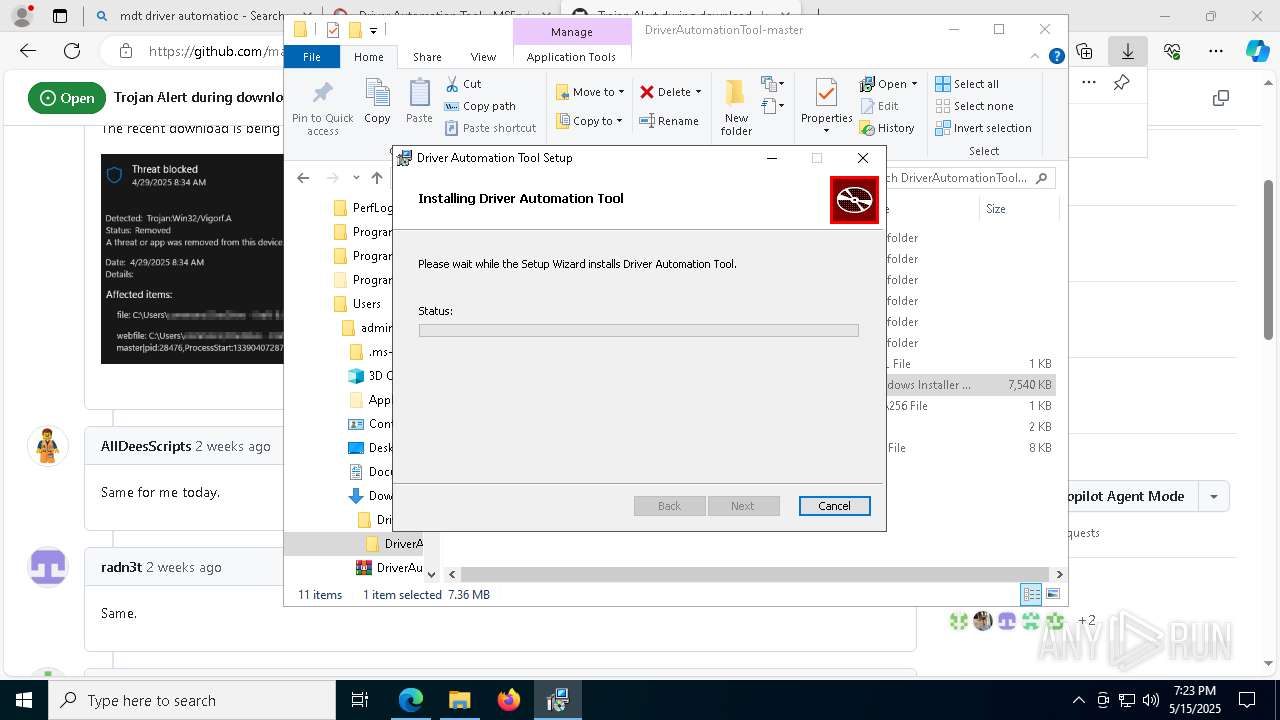
Task: Switch to mdt driver automatioc Search tab
Action: tap(188, 16)
